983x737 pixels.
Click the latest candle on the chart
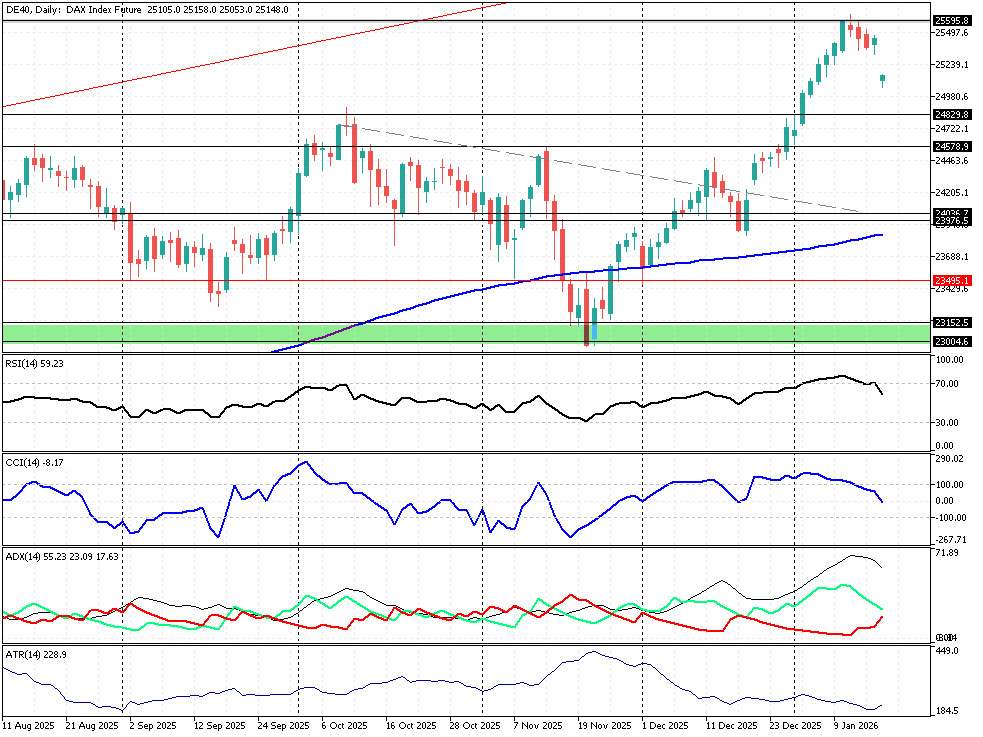tap(883, 80)
